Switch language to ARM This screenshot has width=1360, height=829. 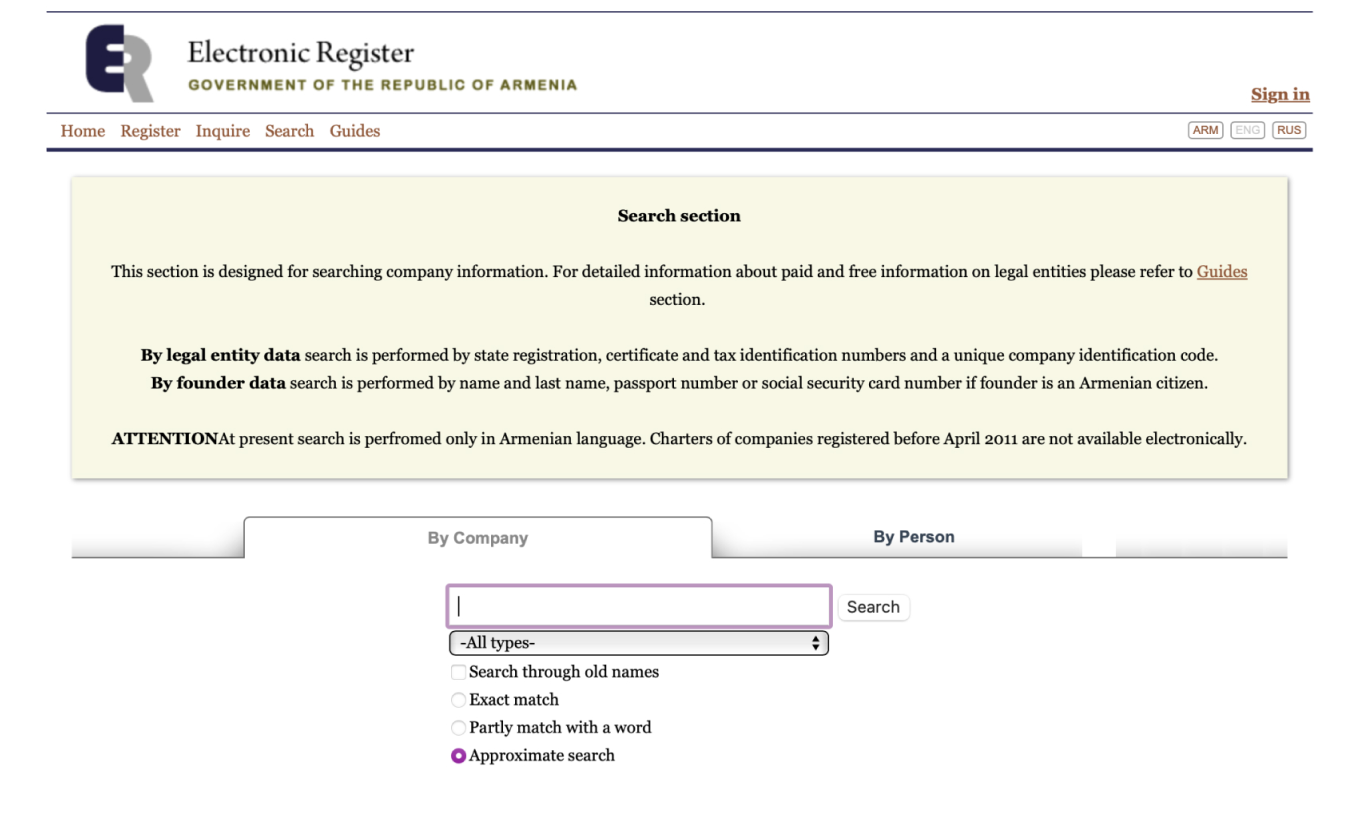click(x=1205, y=130)
